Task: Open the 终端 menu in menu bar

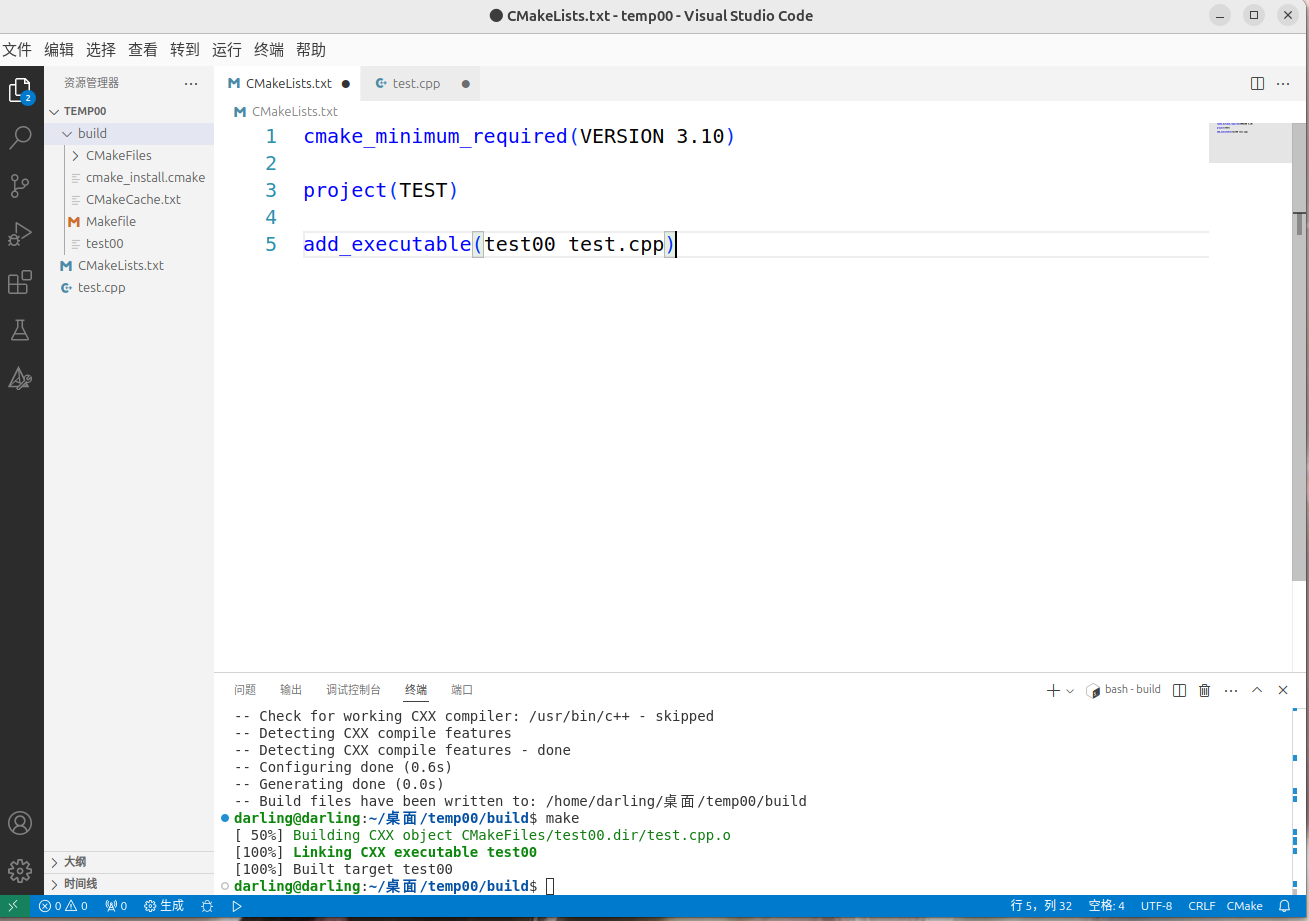Action: point(269,50)
